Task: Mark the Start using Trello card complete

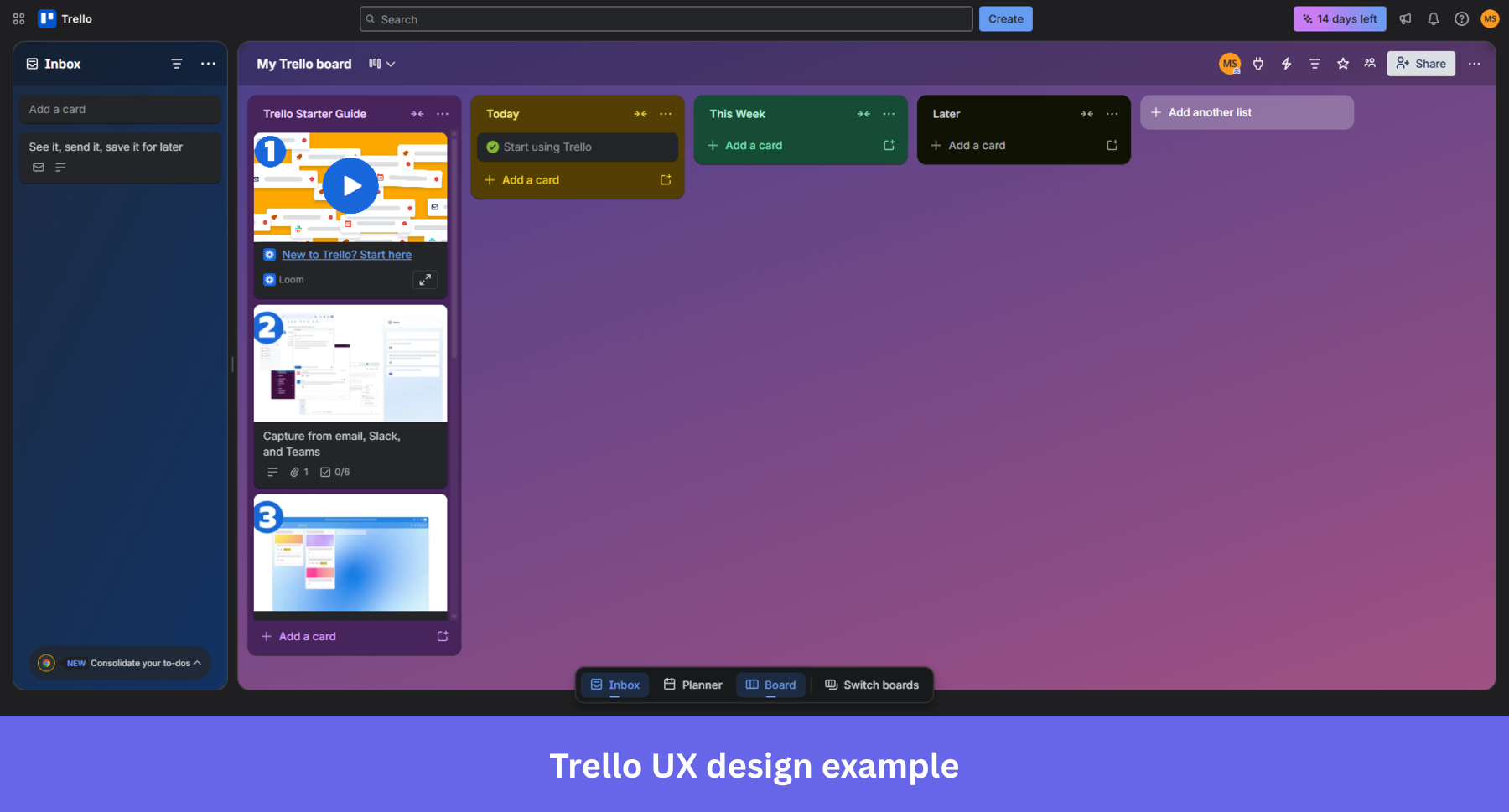Action: tap(493, 147)
